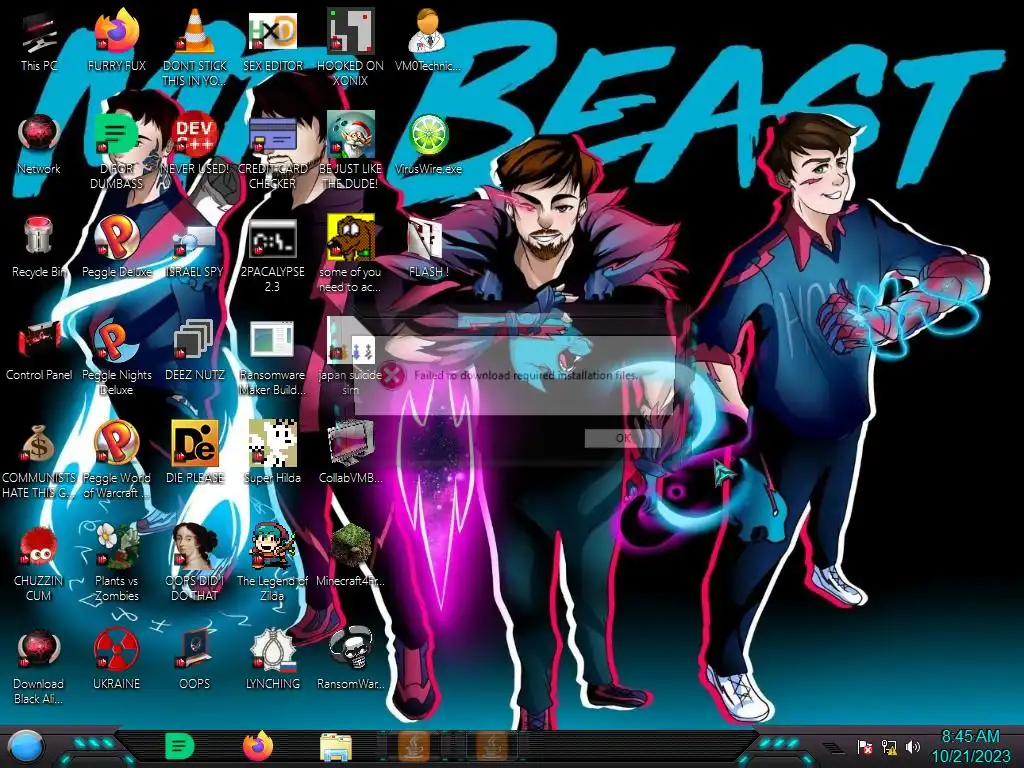Launch Firefox from the taskbar
The image size is (1024, 768).
(258, 746)
